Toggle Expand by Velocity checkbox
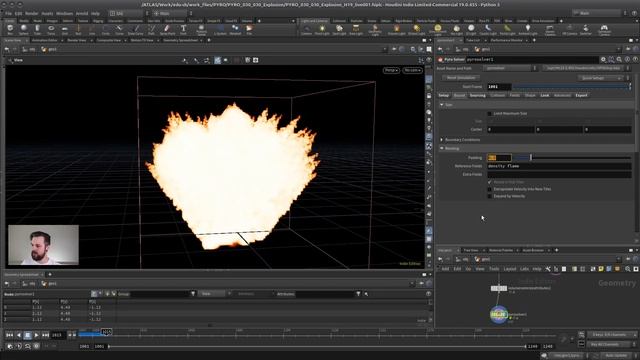This screenshot has height=360, width=640. 489,196
